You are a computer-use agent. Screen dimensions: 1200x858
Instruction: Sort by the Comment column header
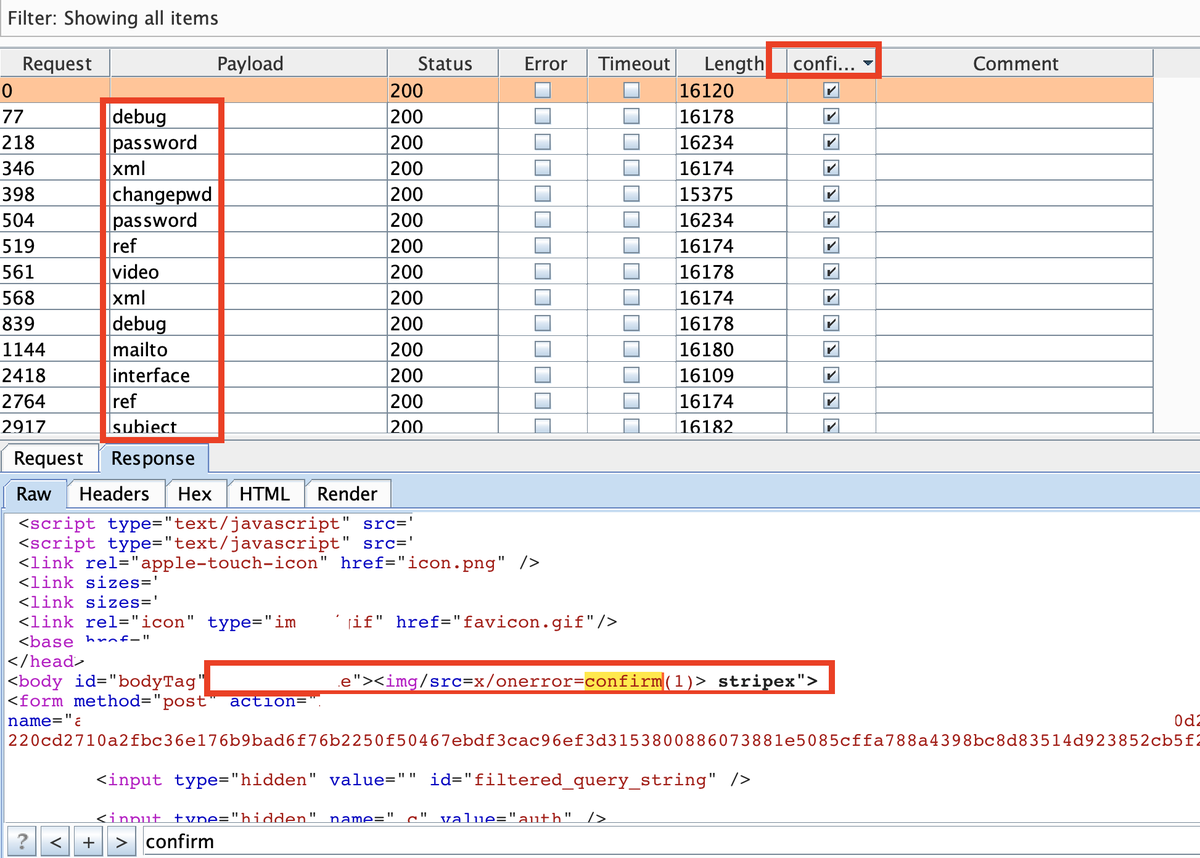(x=1015, y=63)
